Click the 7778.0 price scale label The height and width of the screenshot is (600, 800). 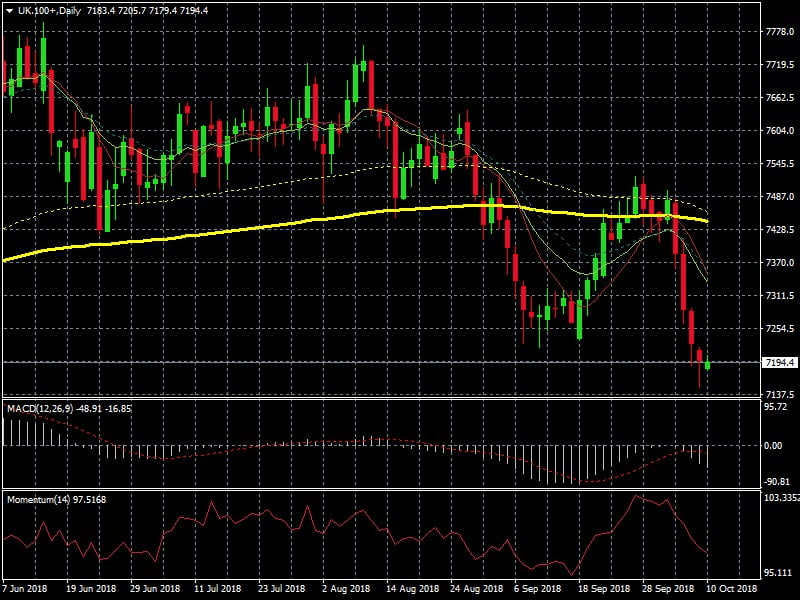(x=778, y=32)
